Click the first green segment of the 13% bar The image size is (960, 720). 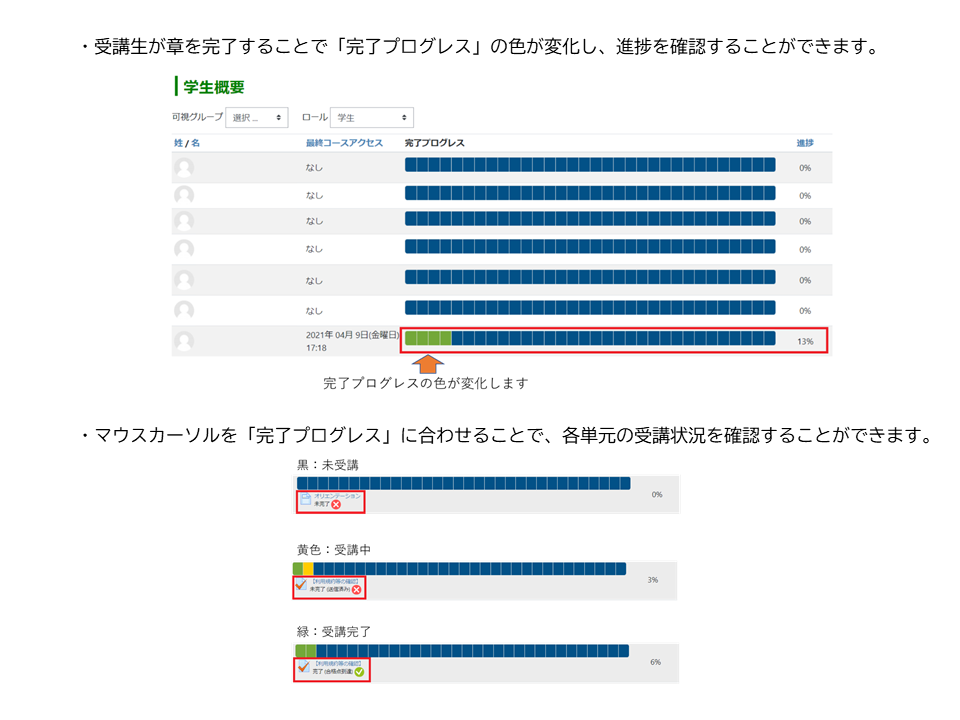(x=411, y=338)
